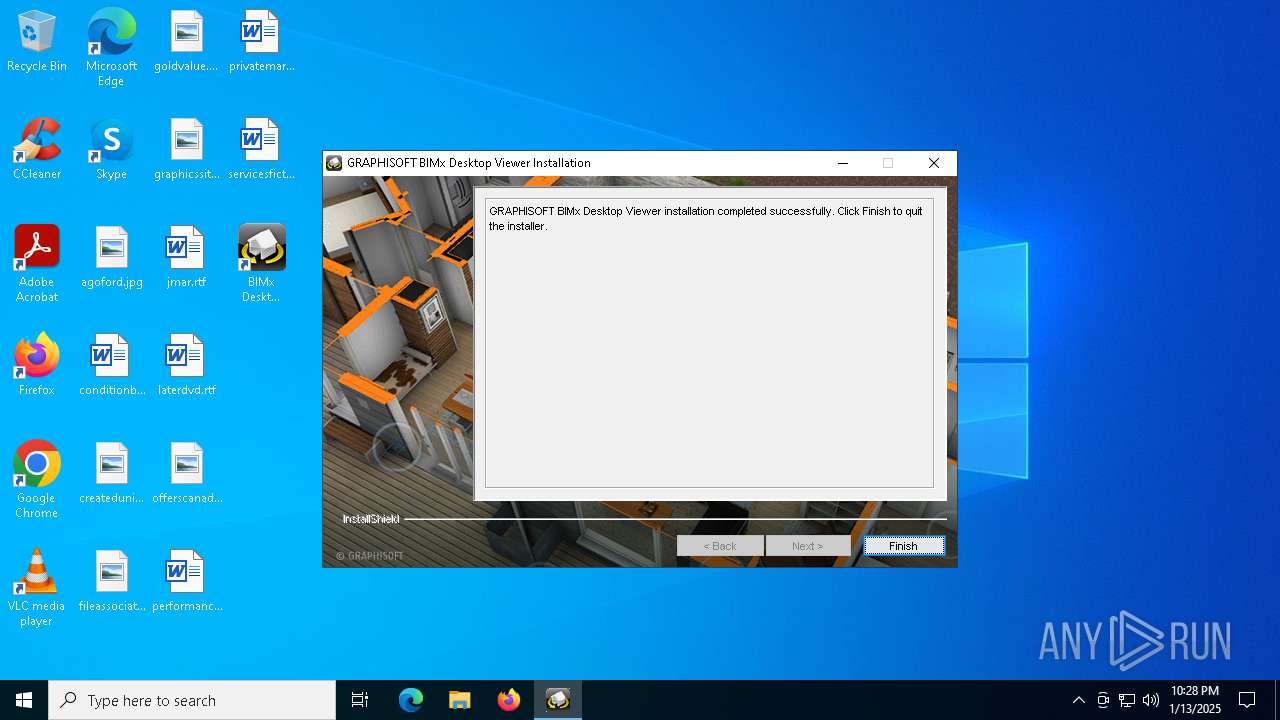This screenshot has width=1280, height=720.
Task: Select the createduni image file icon
Action: coord(111,473)
